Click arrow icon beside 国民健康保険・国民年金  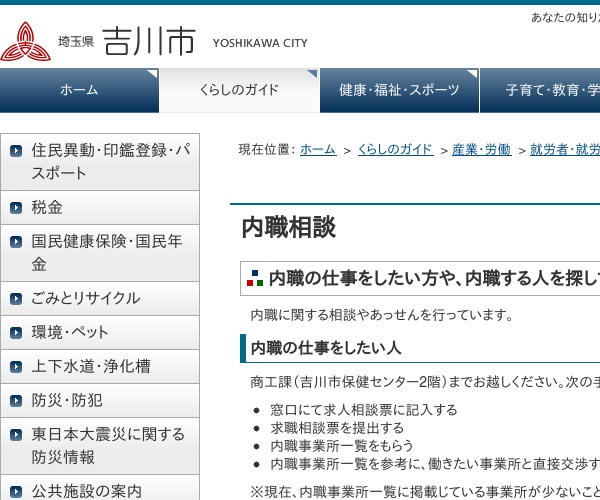point(16,242)
